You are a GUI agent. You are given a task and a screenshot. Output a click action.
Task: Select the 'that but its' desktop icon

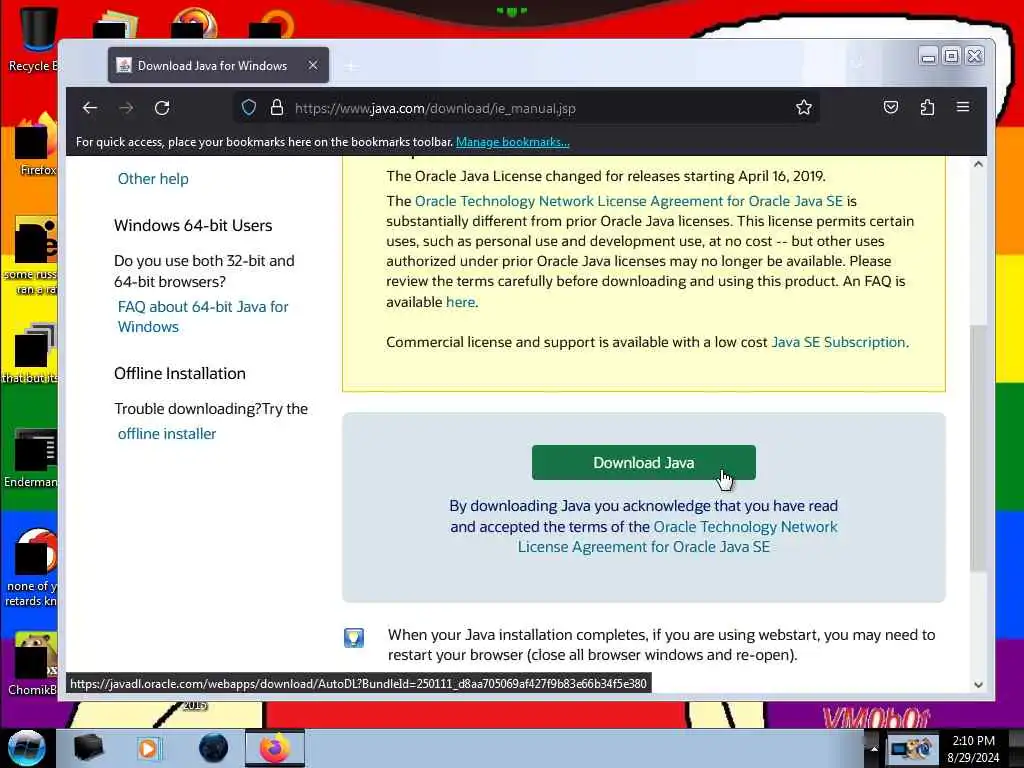coord(31,354)
